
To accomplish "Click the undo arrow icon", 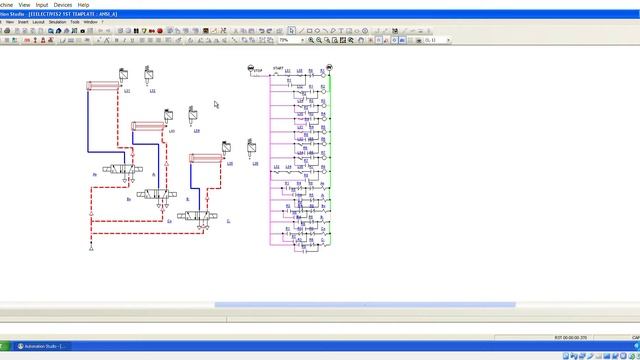I will click(261, 31).
